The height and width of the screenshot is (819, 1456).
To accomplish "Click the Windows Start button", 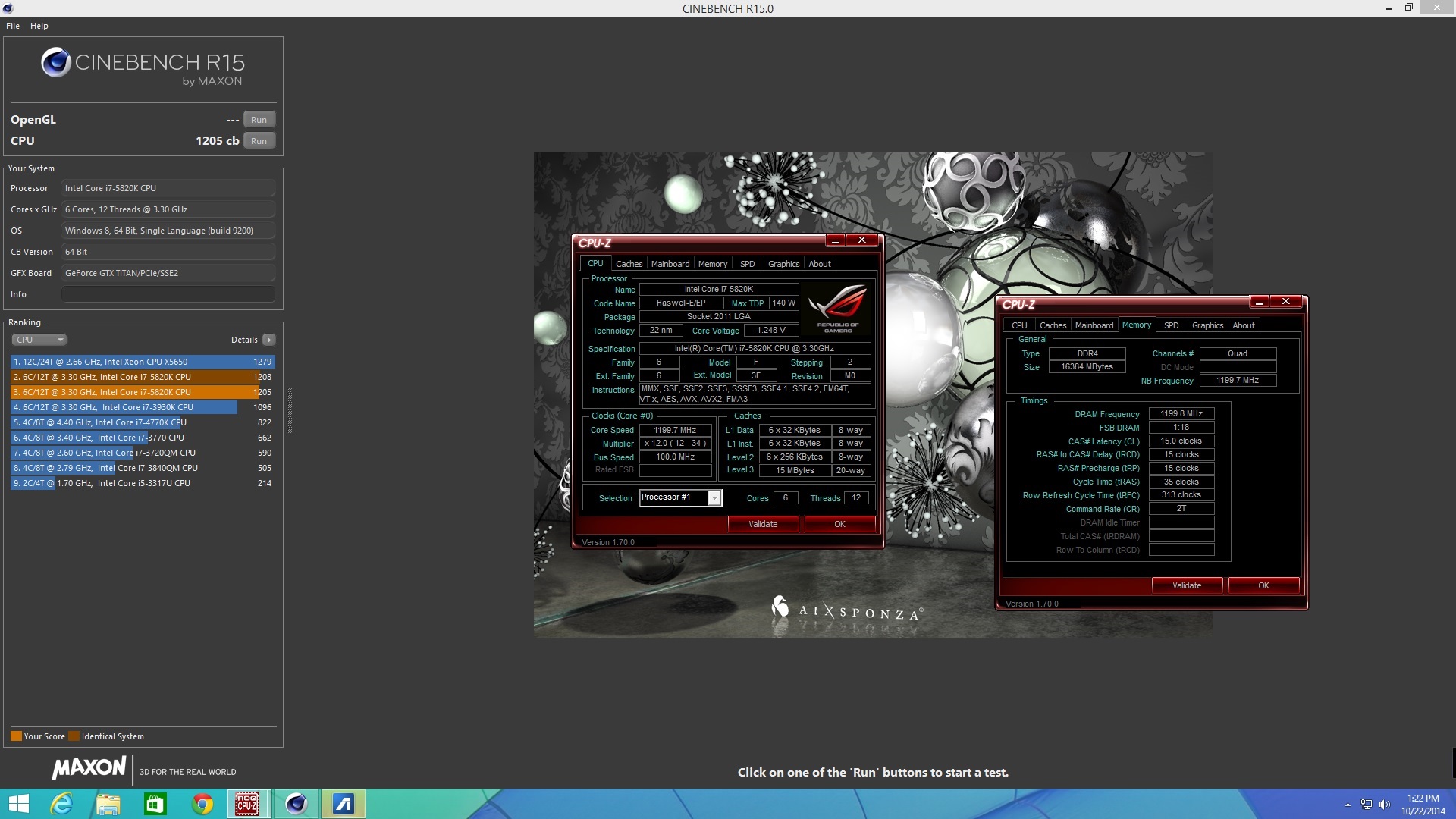I will coord(18,803).
